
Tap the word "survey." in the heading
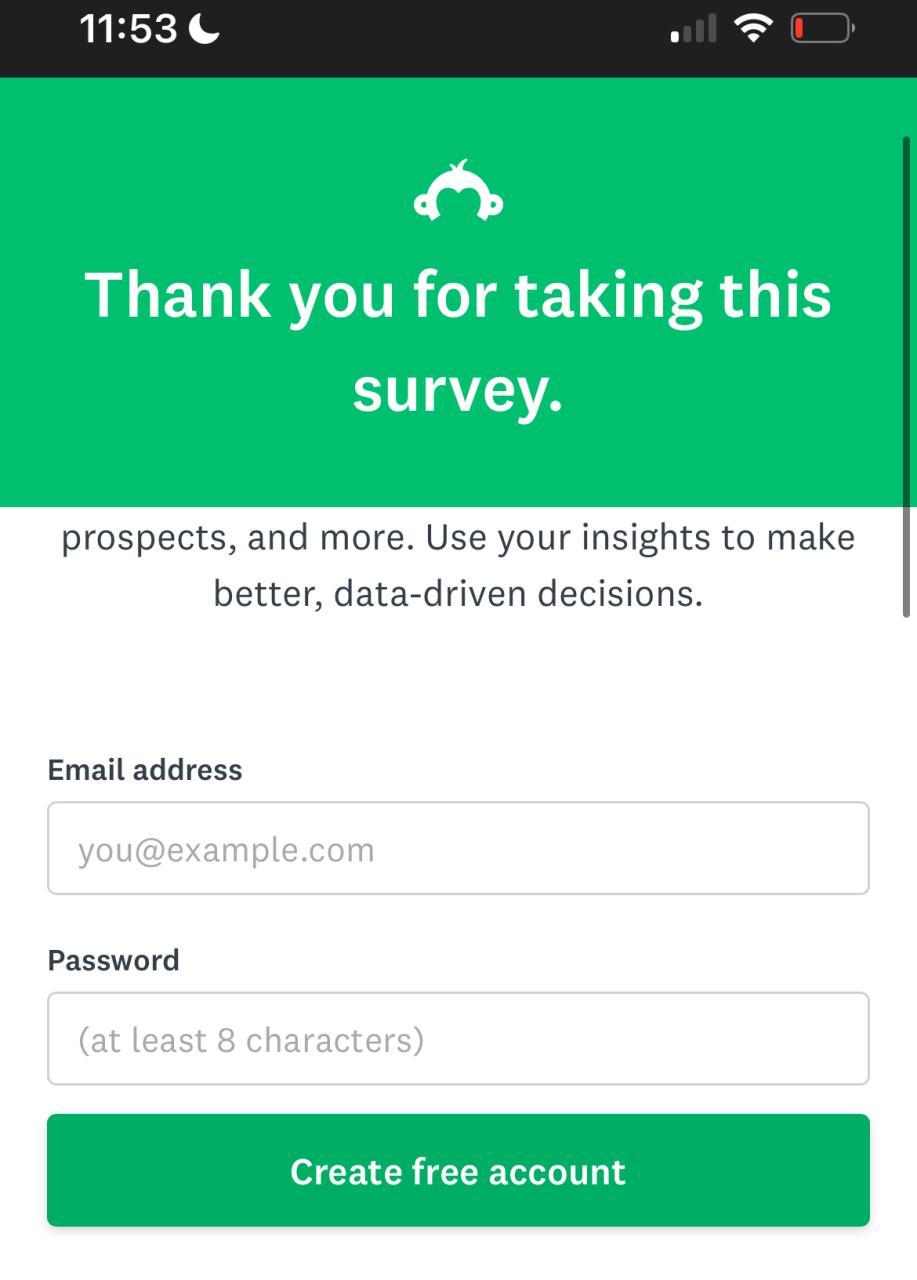pyautogui.click(x=458, y=389)
